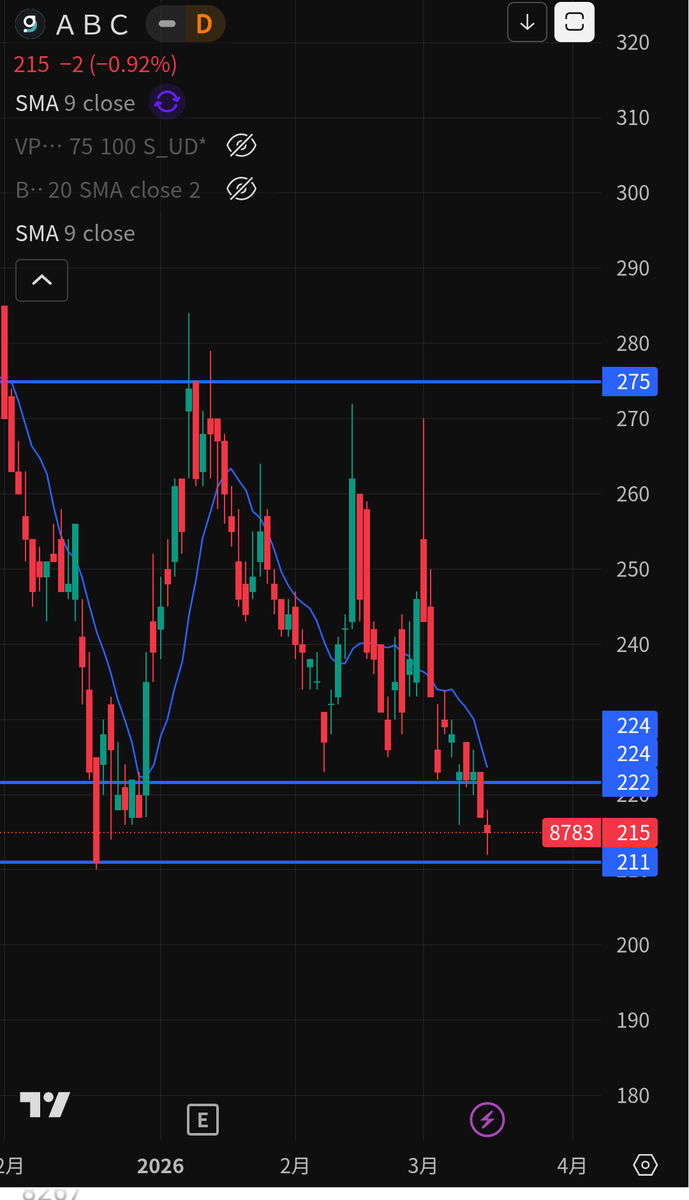Select the 275 horizontal line price label
This screenshot has width=689, height=1200.
click(x=630, y=382)
